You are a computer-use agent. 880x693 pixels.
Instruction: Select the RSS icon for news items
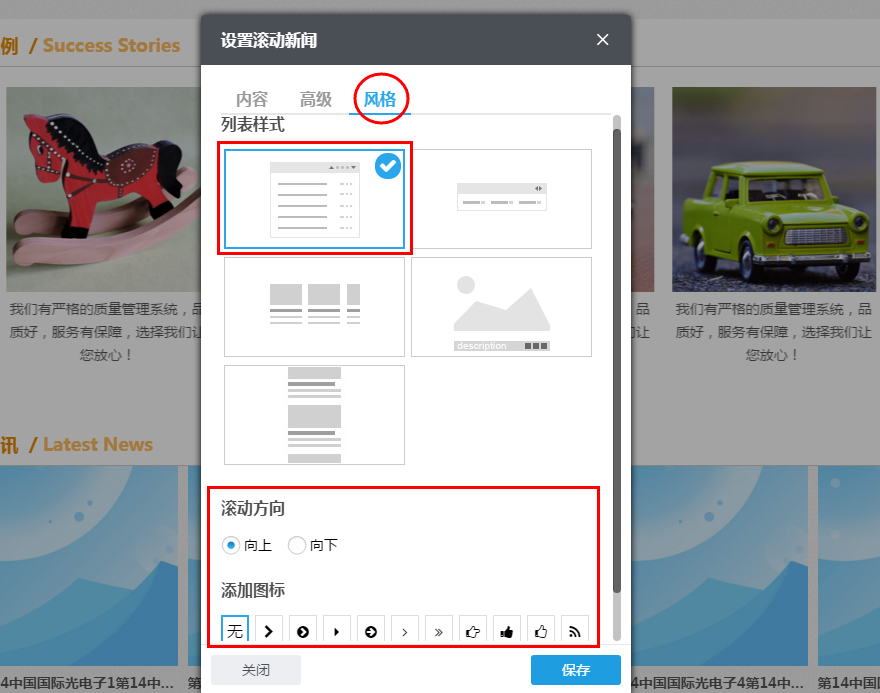point(574,629)
